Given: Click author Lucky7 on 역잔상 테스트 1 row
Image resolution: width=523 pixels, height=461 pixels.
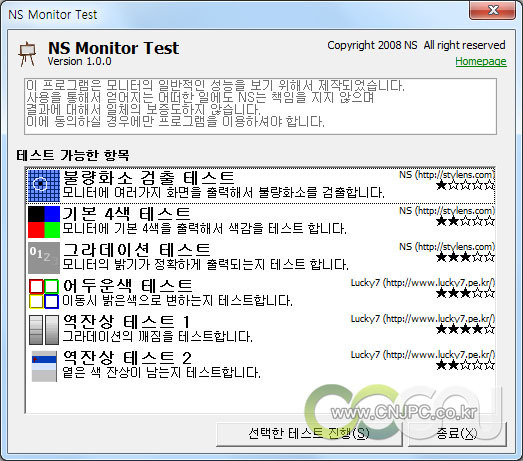Looking at the screenshot, I should (423, 319).
